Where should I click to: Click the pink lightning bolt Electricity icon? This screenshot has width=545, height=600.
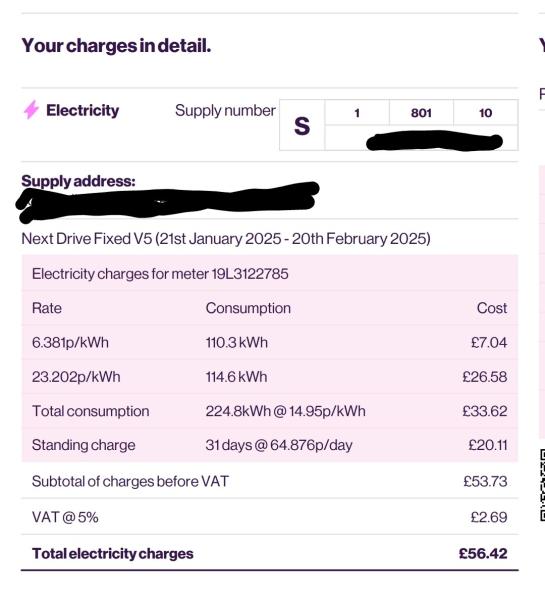click(31, 110)
